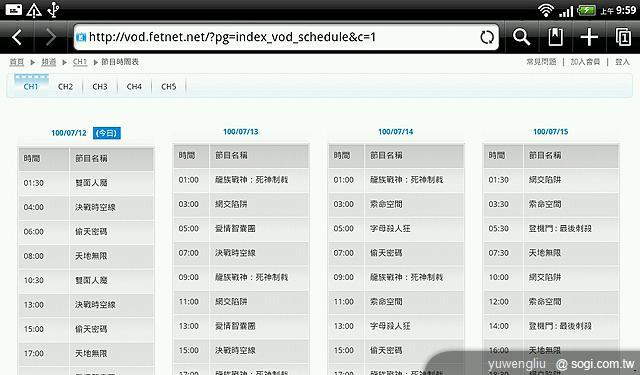
Task: Tap the warning triangle notification icon
Action: [34, 10]
